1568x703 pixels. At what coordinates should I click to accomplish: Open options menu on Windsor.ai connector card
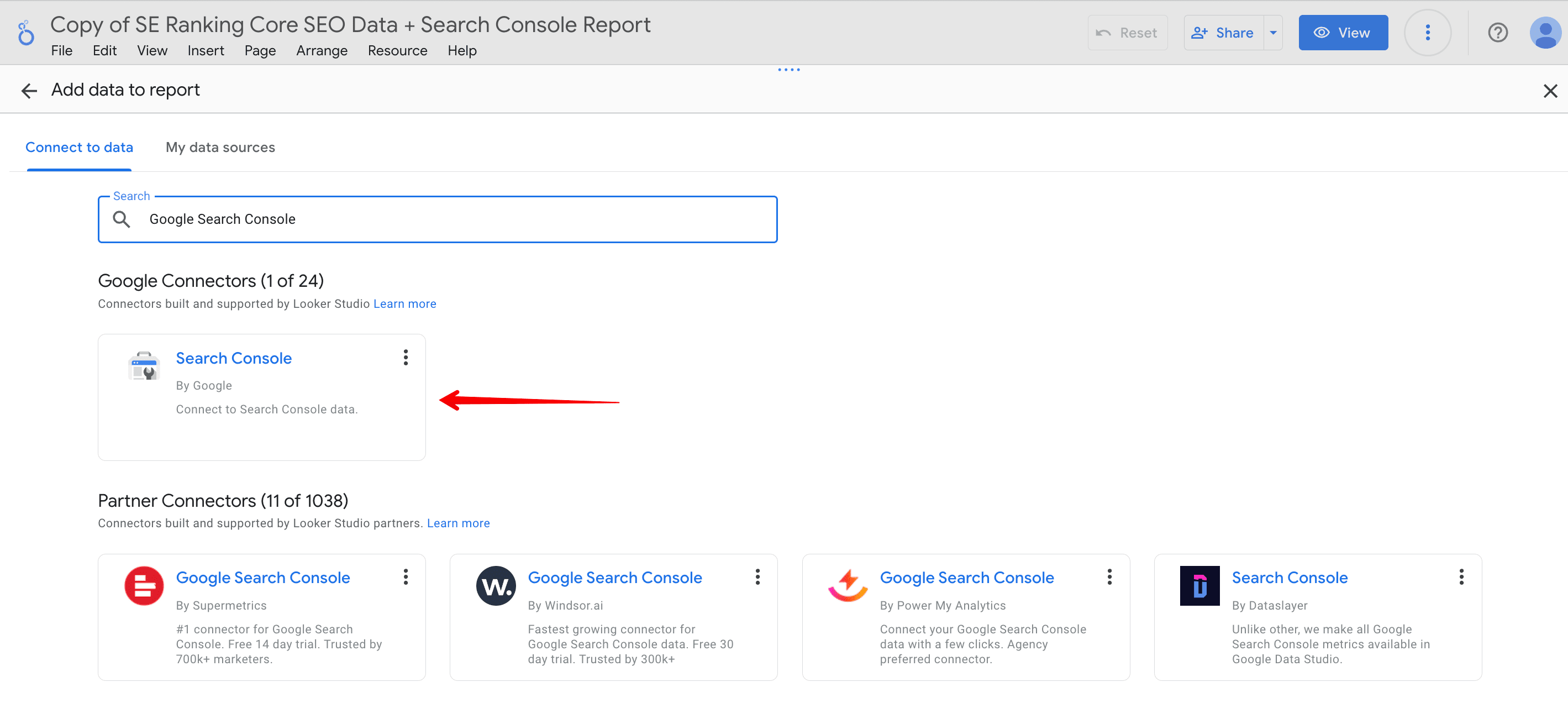point(757,577)
